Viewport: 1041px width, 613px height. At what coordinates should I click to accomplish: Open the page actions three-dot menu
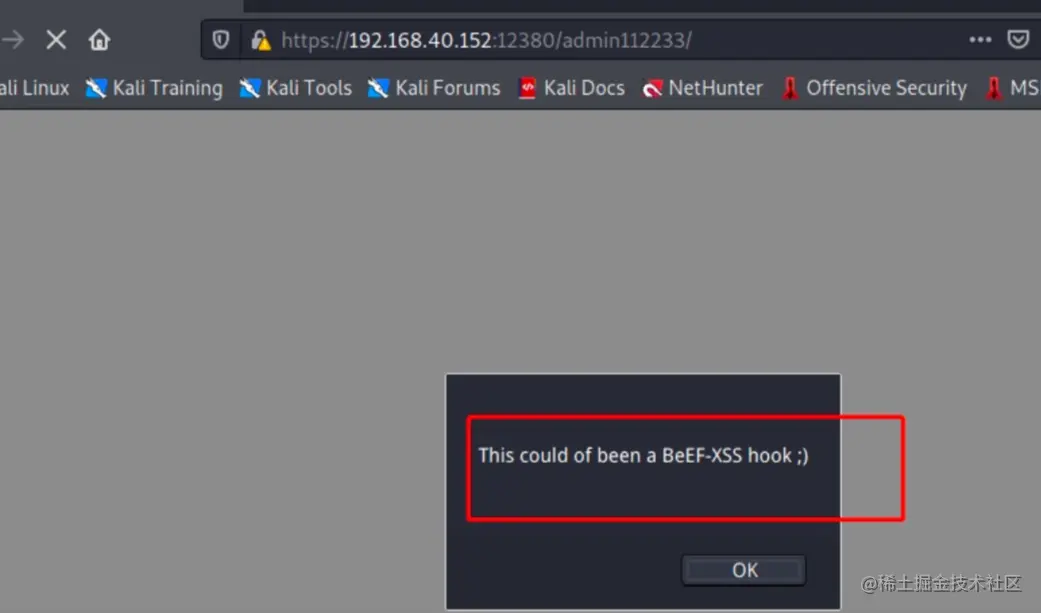980,40
